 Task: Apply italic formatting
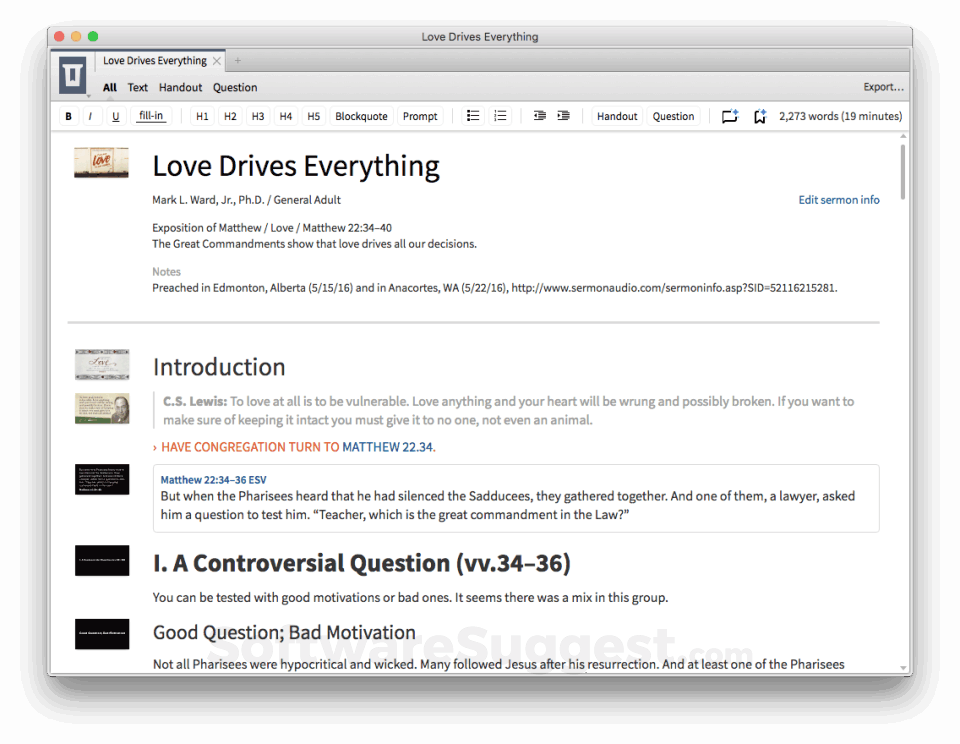click(x=92, y=116)
